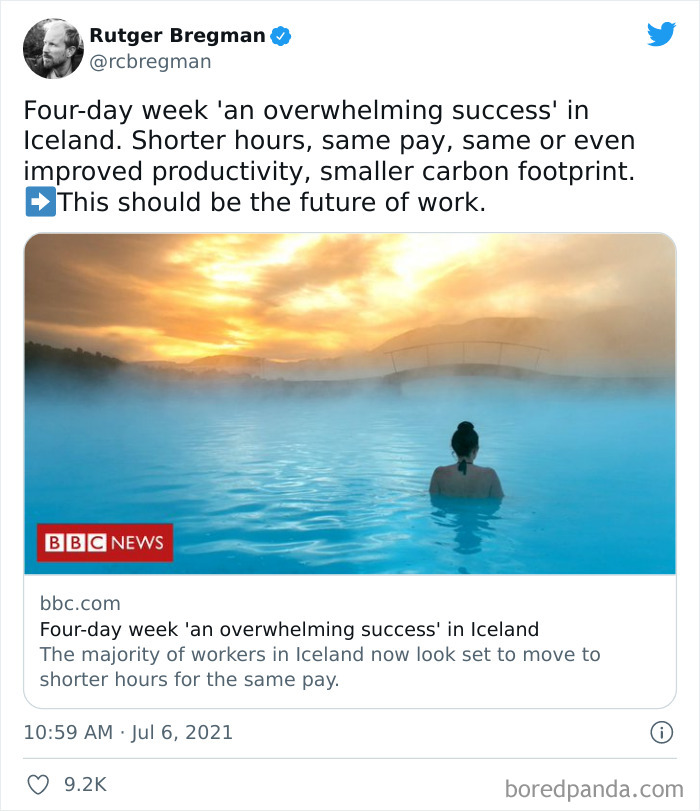The width and height of the screenshot is (700, 811).
Task: Click the BBC News logo on the image
Action: click(103, 543)
